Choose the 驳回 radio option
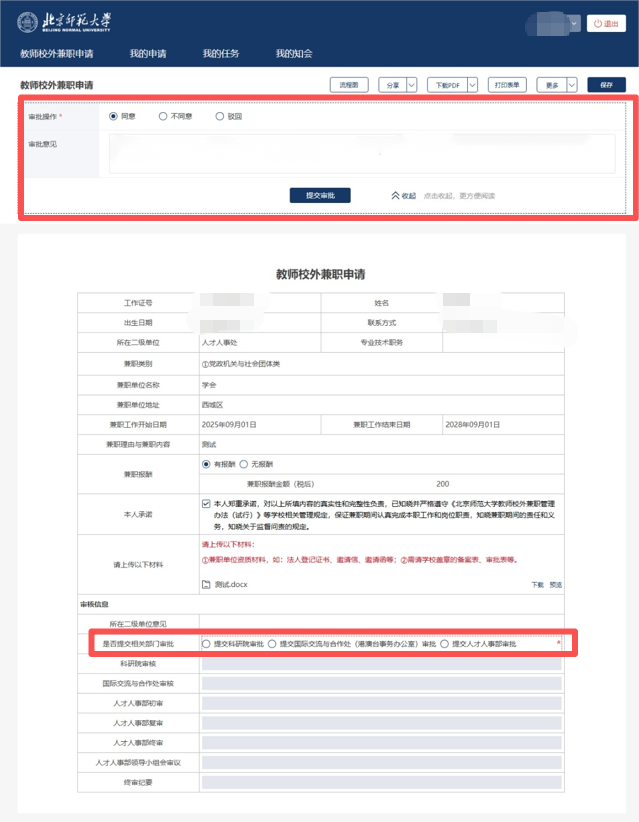This screenshot has width=639, height=822. point(220,116)
